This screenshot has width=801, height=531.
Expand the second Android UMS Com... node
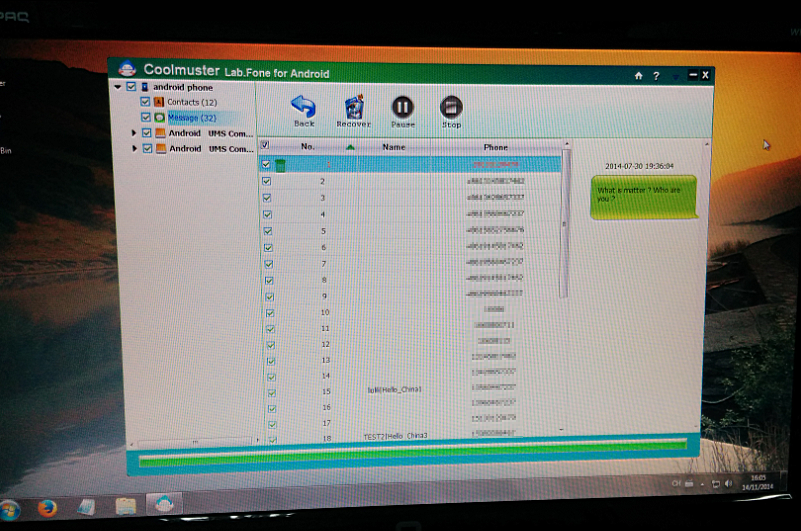tap(135, 149)
